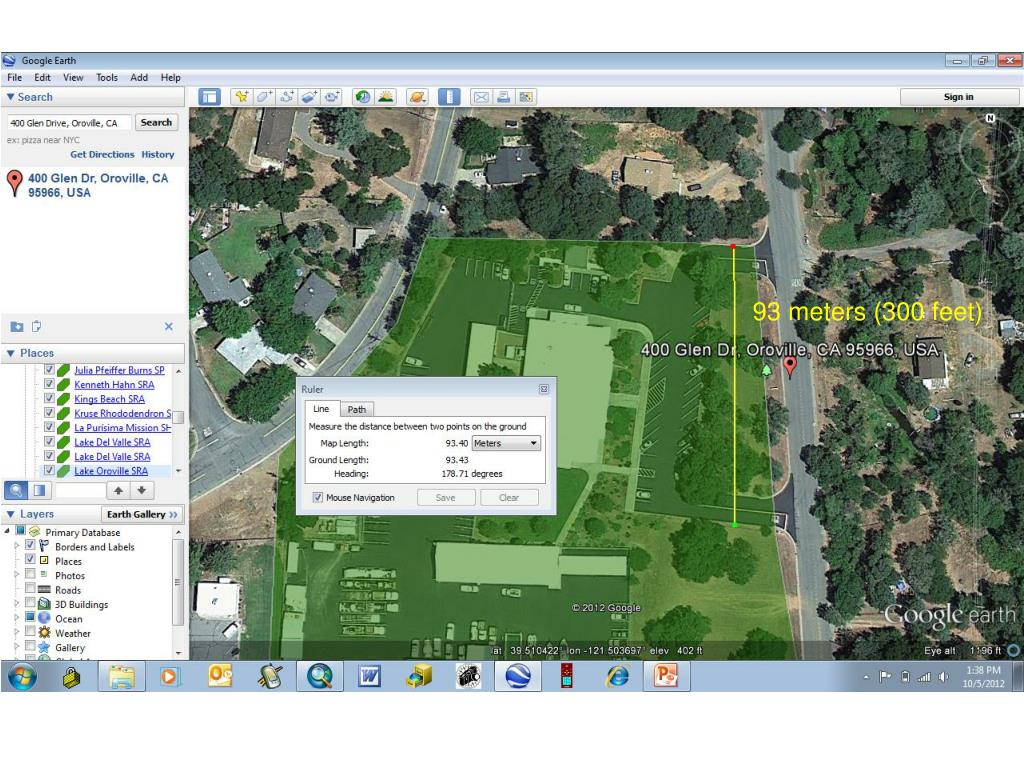Add a path from the toolbar

pyautogui.click(x=286, y=97)
